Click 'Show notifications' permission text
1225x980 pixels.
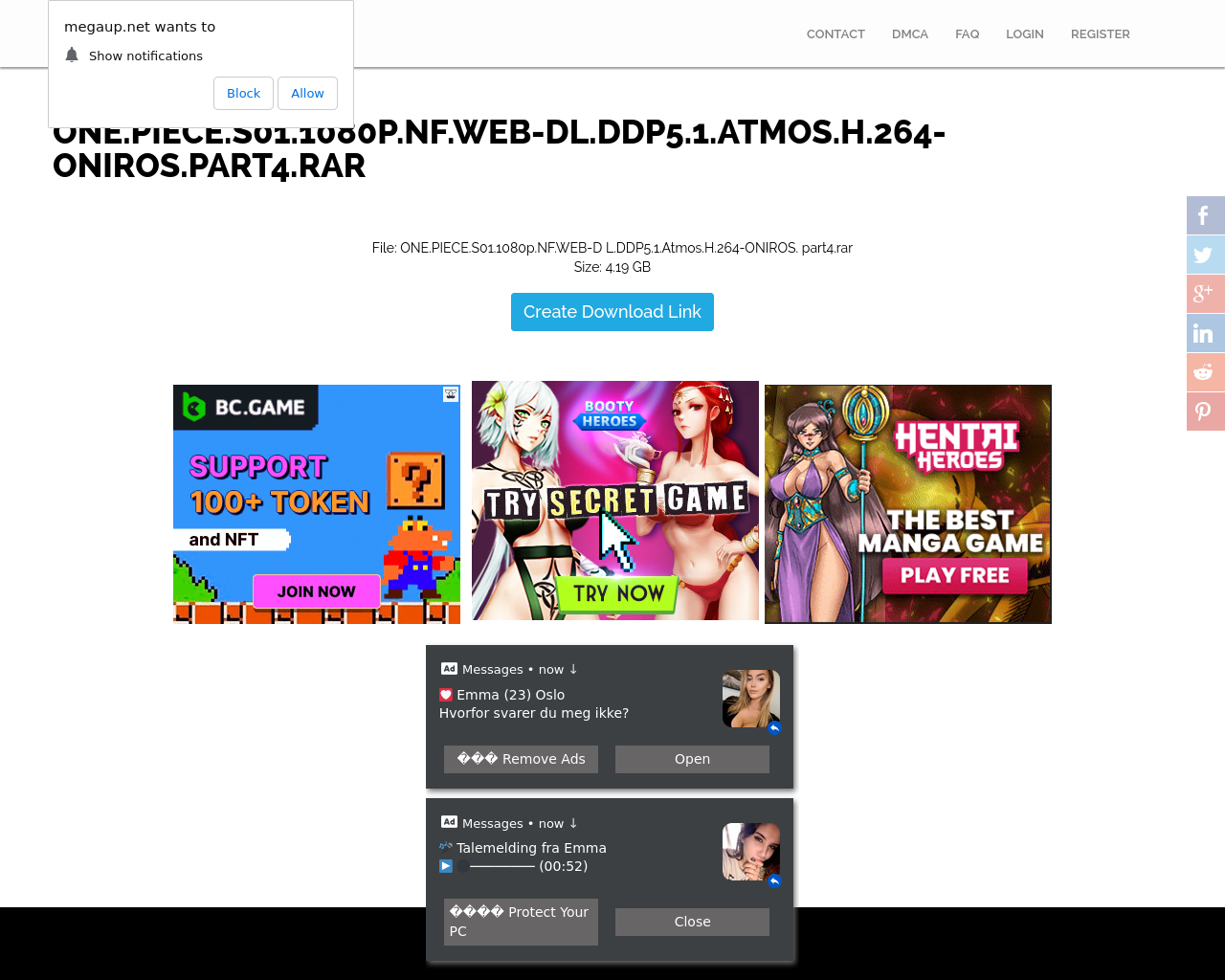tap(145, 56)
